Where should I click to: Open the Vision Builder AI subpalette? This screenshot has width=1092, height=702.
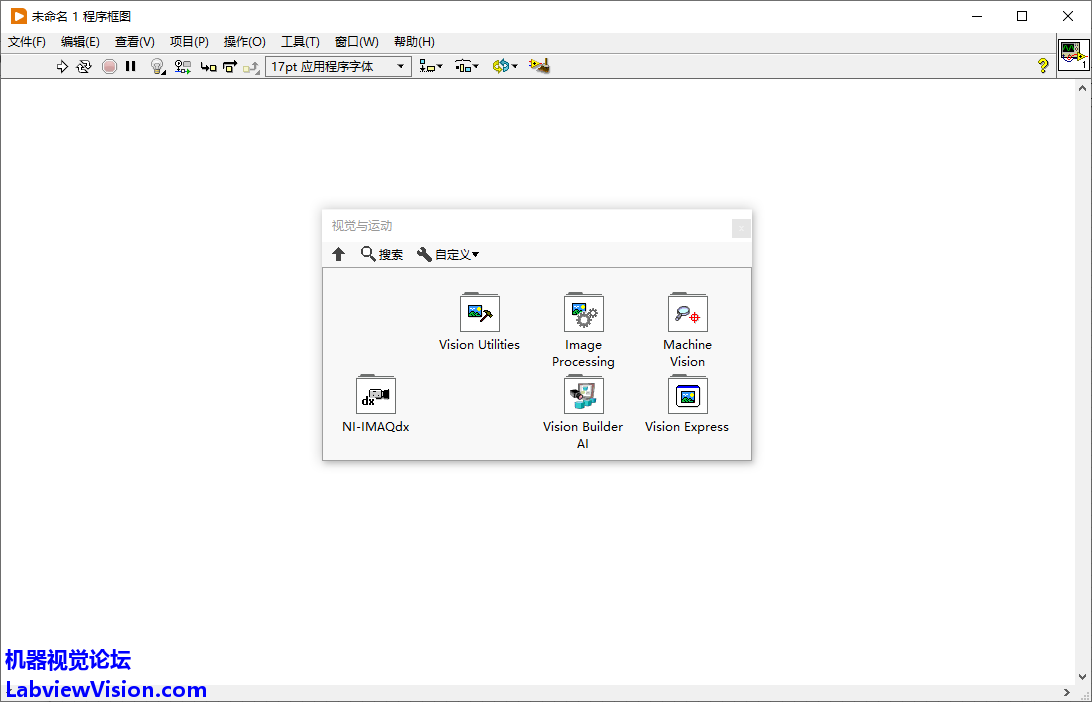coord(583,412)
